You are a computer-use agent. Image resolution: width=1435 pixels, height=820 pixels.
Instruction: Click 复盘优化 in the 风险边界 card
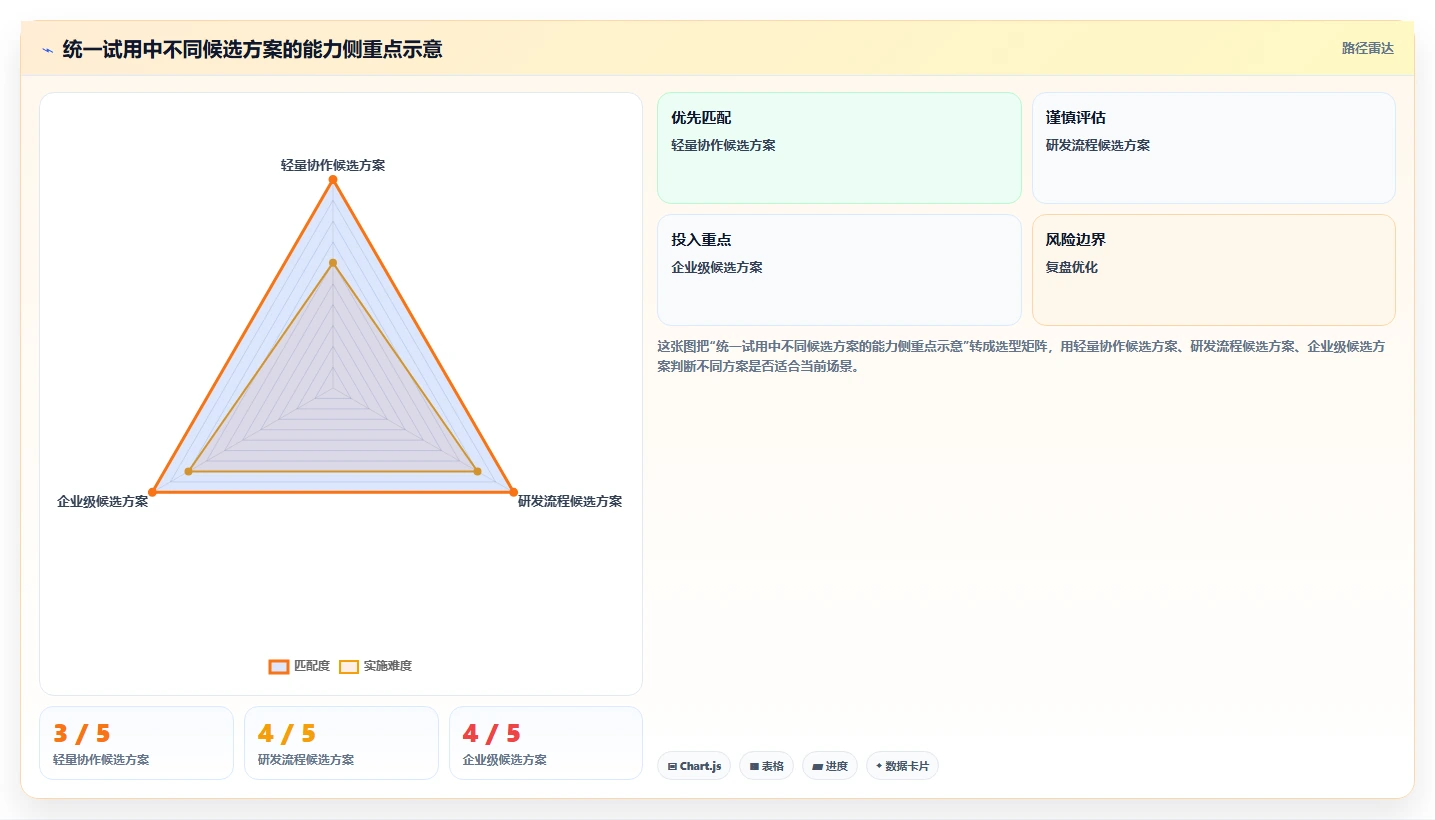coord(1072,267)
